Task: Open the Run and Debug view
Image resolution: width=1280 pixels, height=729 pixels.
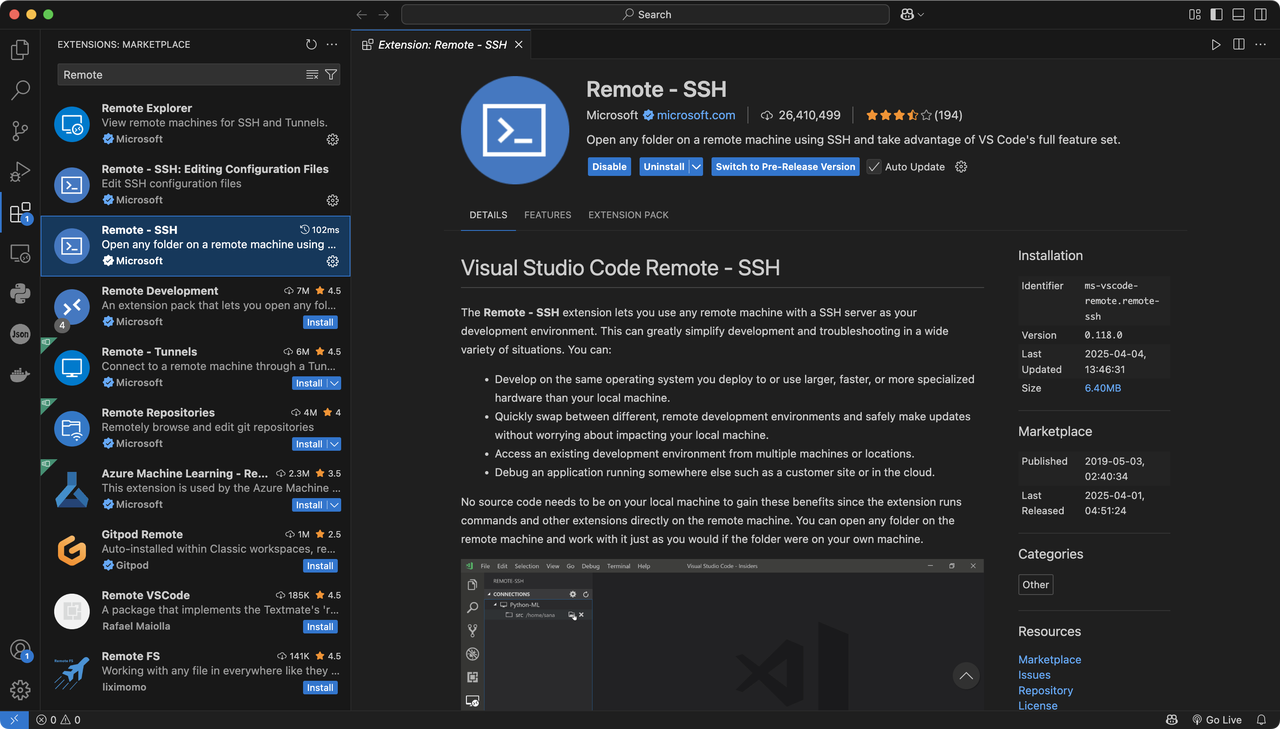Action: (x=20, y=172)
